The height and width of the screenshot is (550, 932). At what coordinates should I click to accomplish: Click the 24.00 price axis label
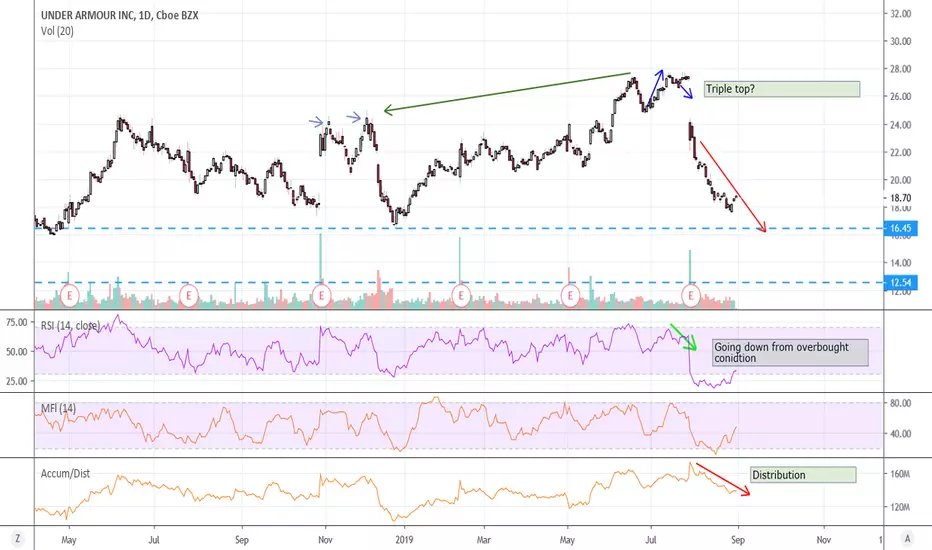coord(900,125)
